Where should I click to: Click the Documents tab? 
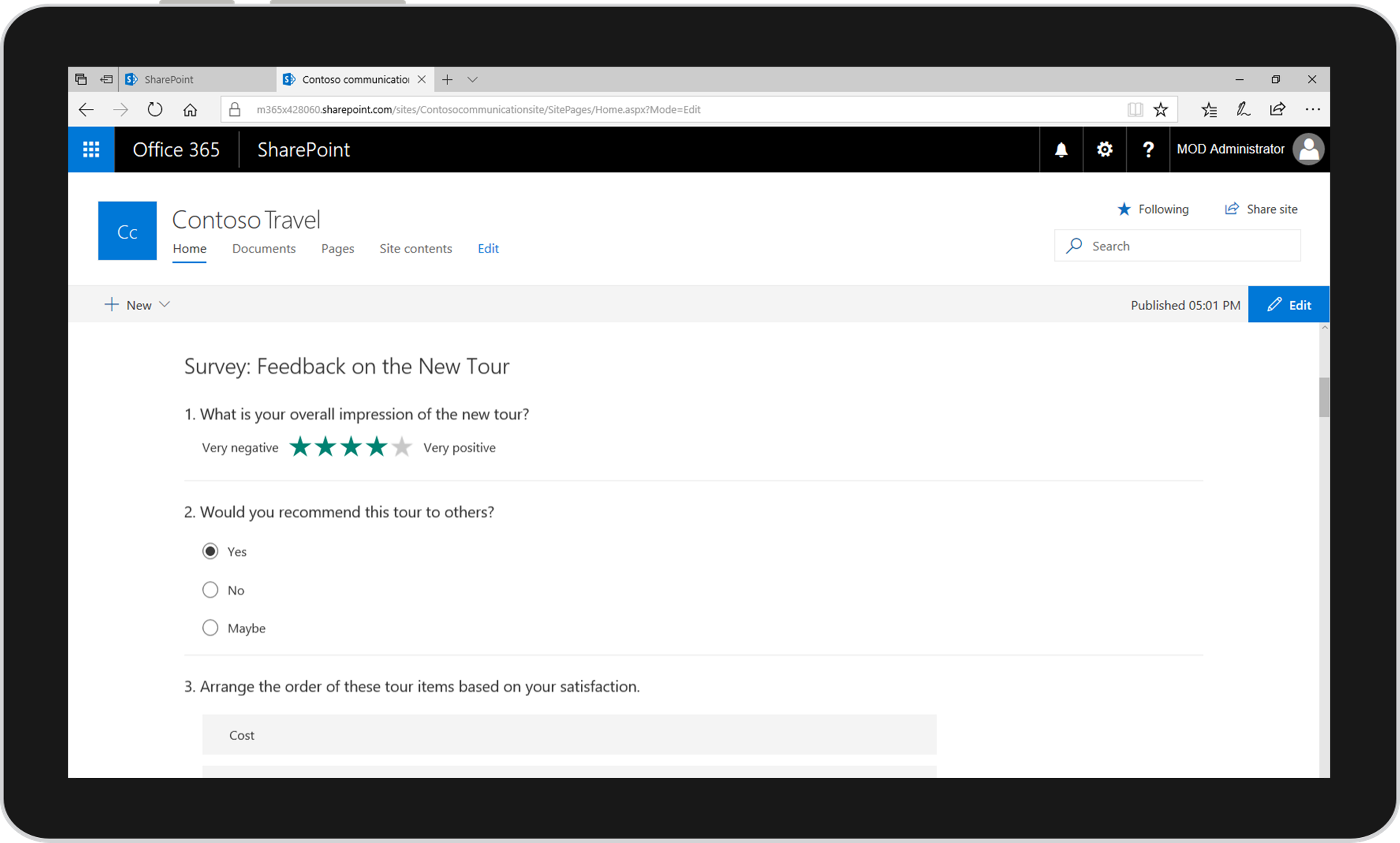264,248
